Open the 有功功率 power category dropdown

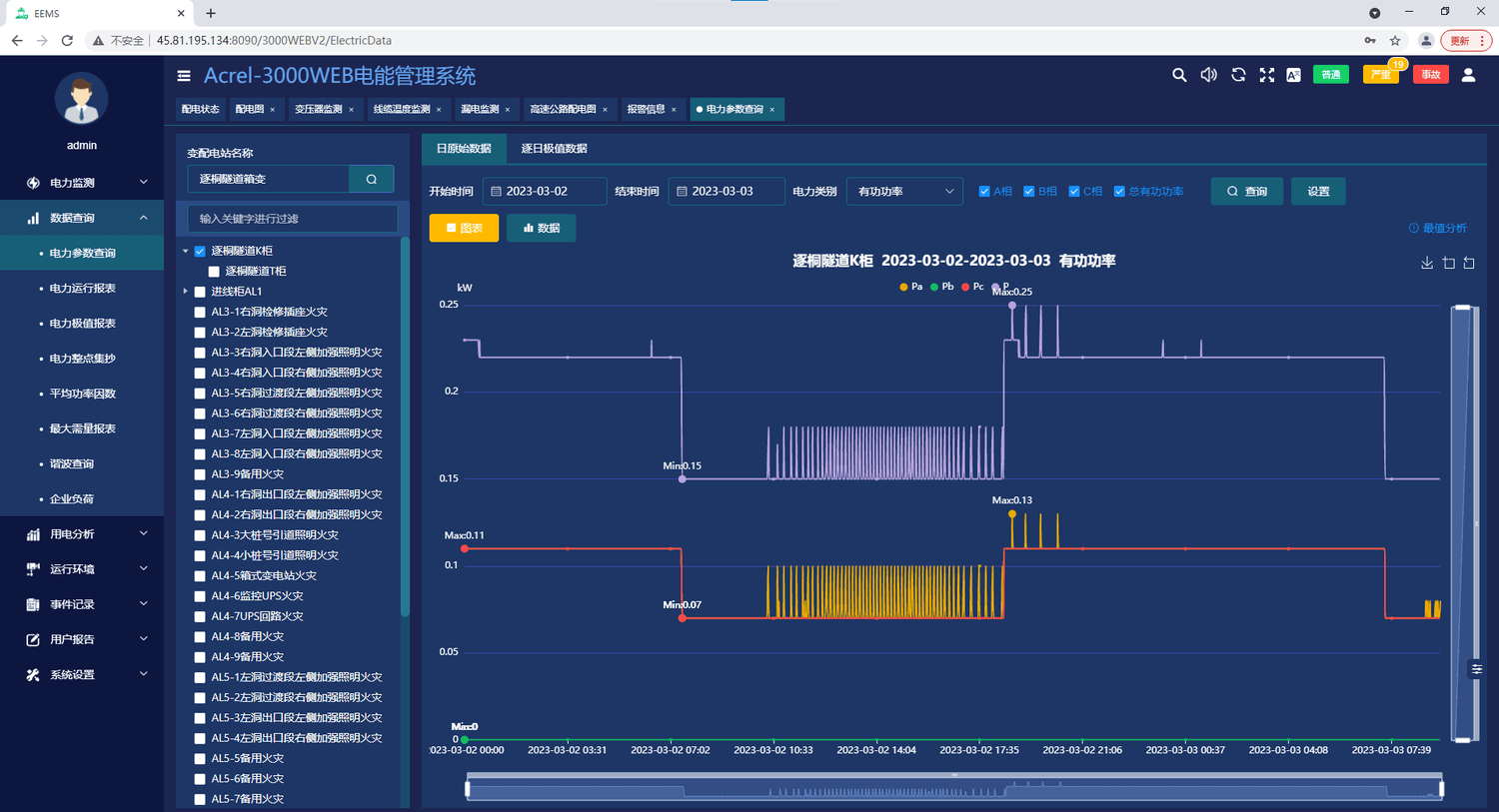[x=904, y=192]
